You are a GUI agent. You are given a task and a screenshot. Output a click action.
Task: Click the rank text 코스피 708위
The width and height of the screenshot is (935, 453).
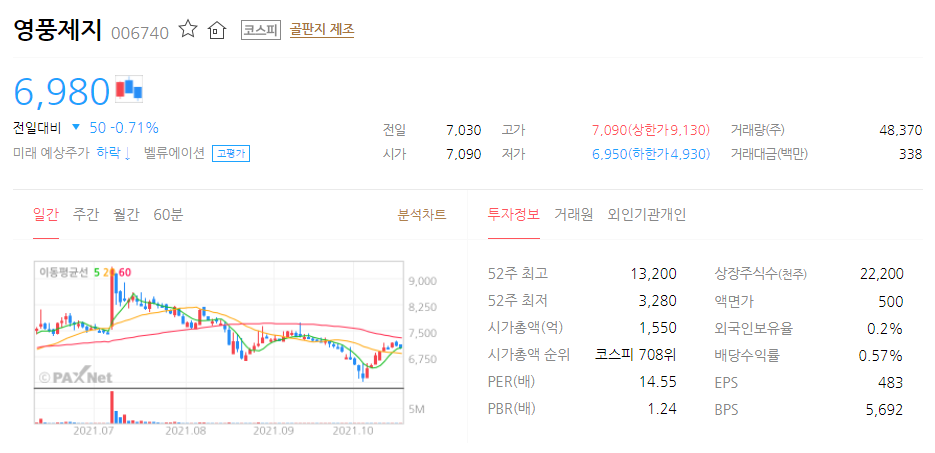(x=636, y=355)
